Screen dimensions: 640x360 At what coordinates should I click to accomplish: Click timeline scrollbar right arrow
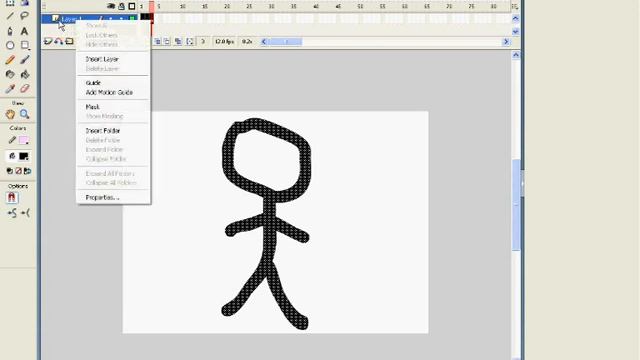[506, 42]
